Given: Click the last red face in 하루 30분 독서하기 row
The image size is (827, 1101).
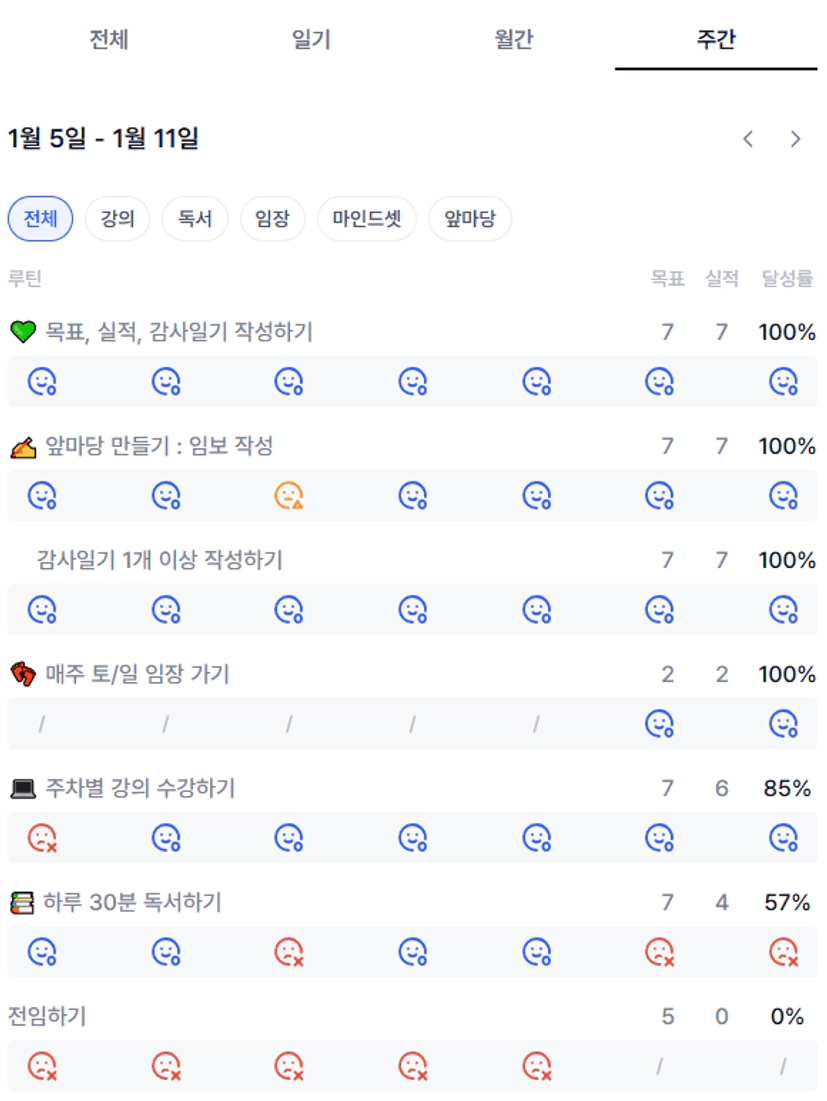Looking at the screenshot, I should click(783, 951).
